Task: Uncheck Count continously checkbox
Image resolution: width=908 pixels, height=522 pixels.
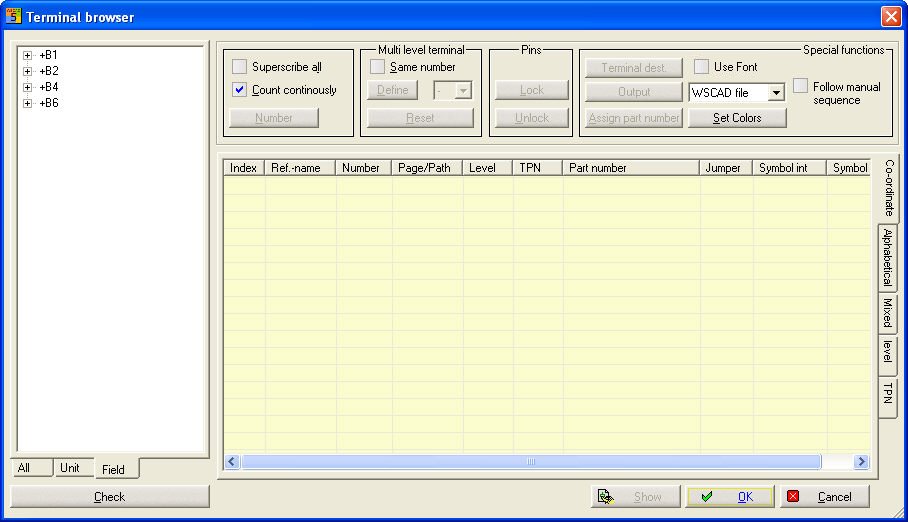Action: click(x=239, y=90)
